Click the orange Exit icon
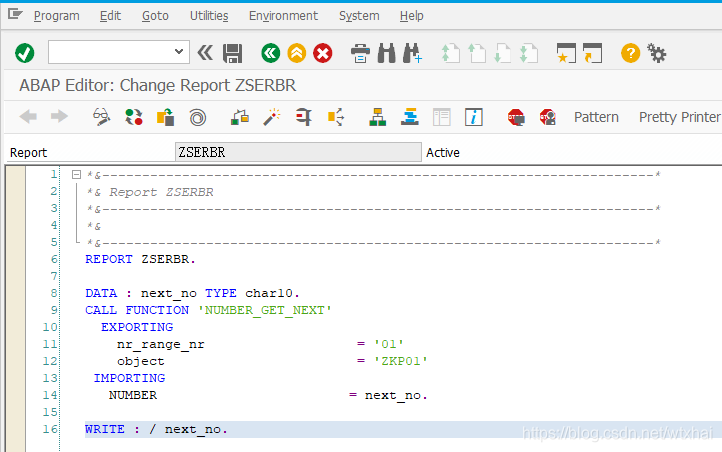 click(297, 53)
